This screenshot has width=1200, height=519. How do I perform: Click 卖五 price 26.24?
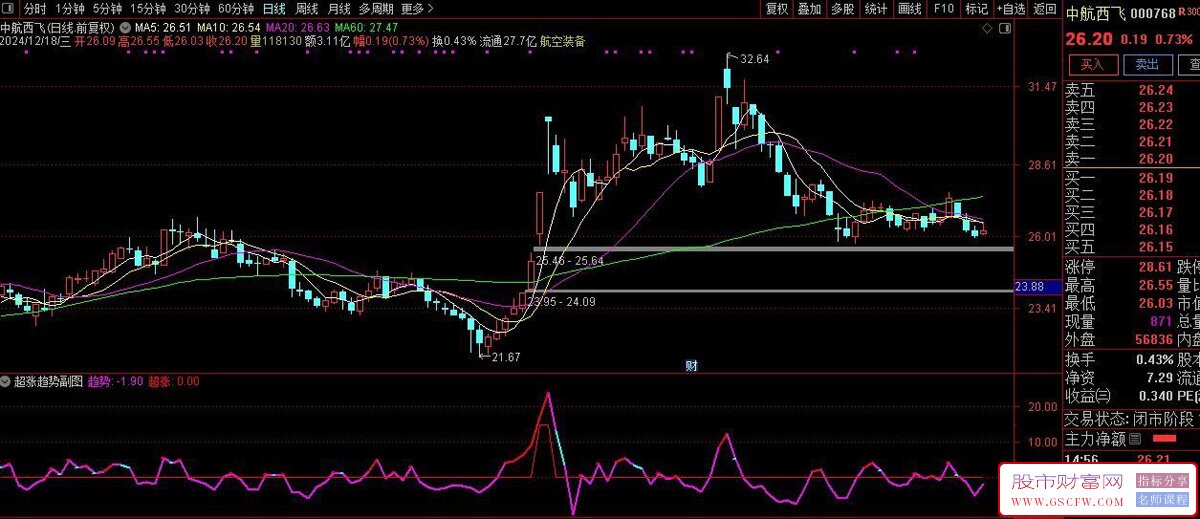click(x=1155, y=89)
